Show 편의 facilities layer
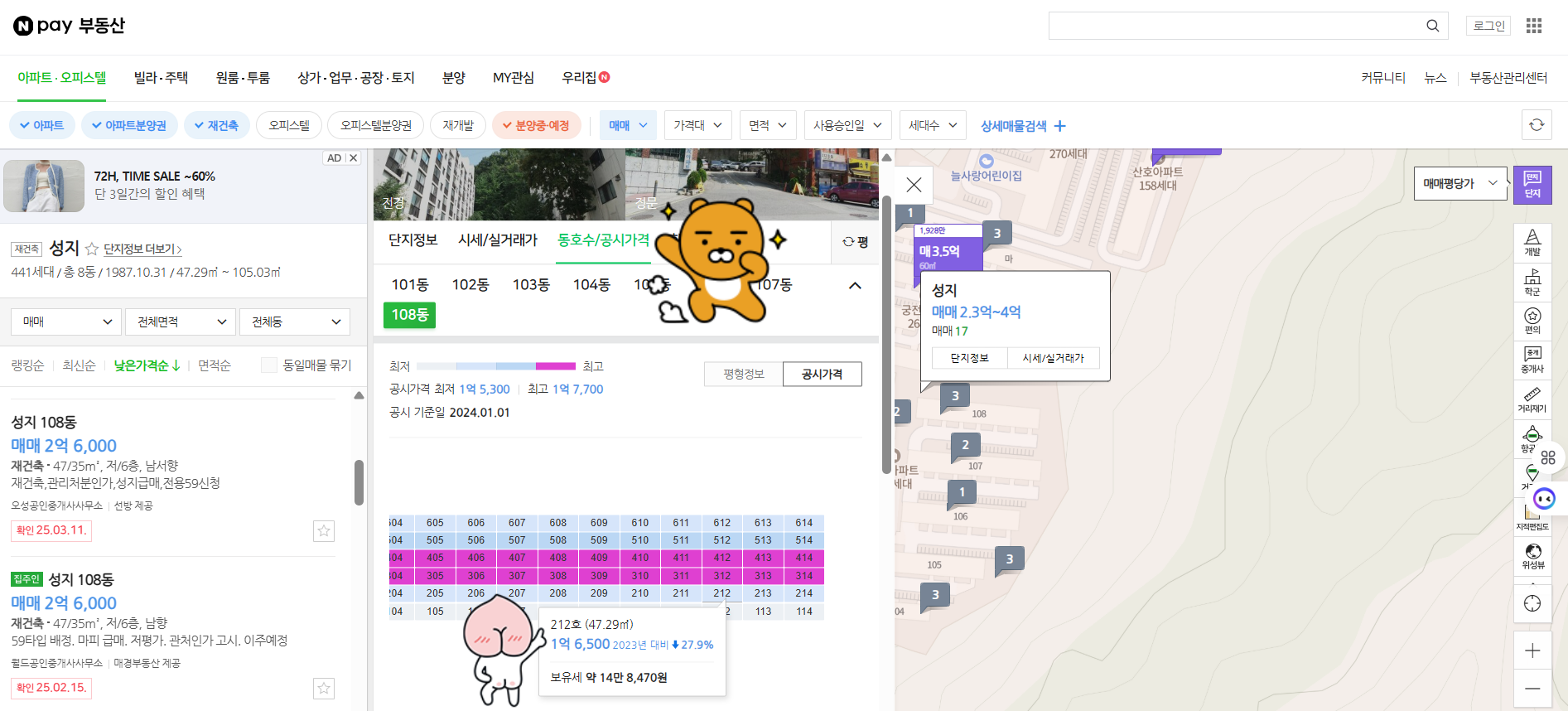Screen dimensions: 1568x711 coord(1532,322)
